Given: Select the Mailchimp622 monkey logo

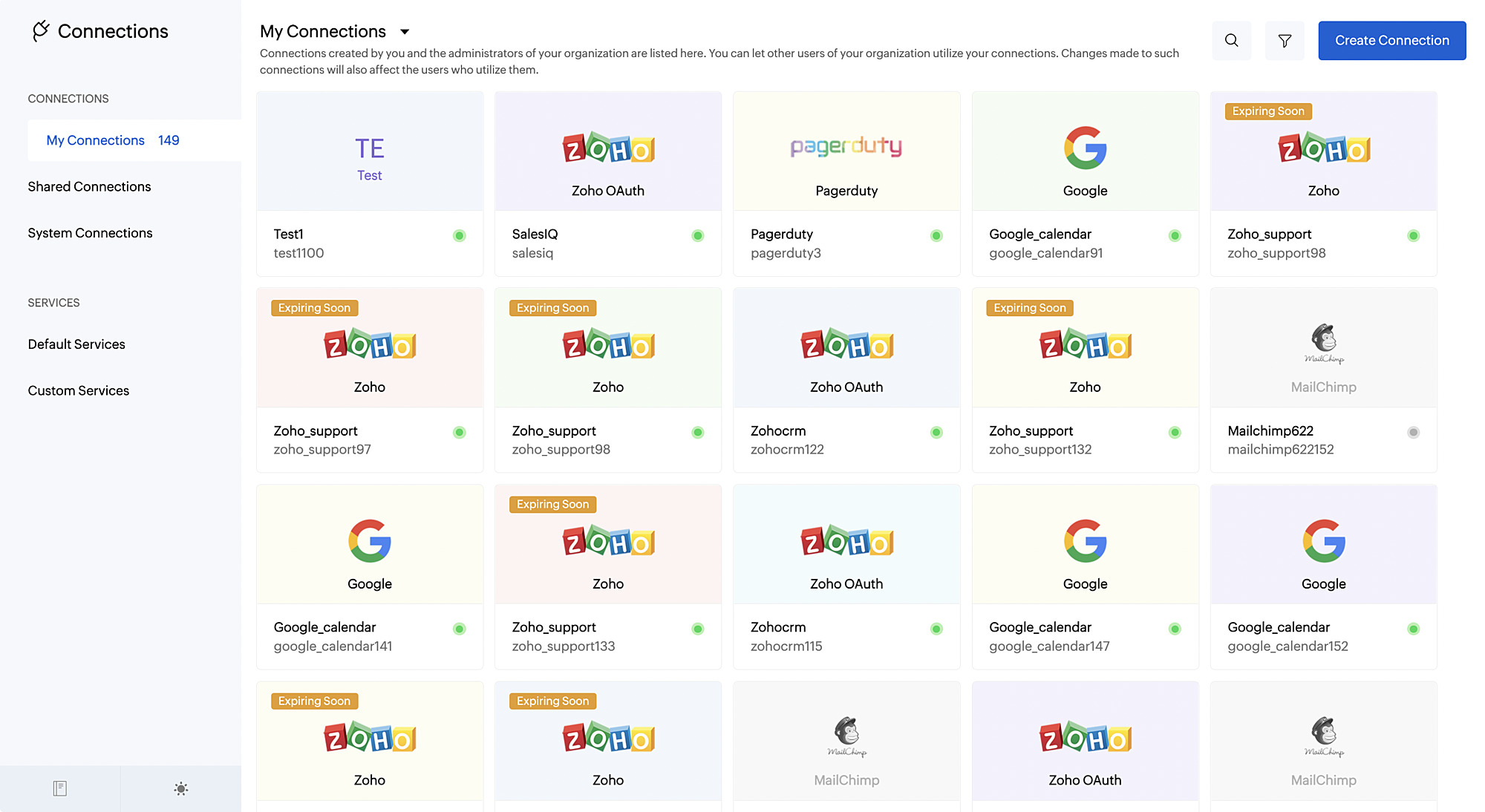Looking at the screenshot, I should tap(1323, 343).
